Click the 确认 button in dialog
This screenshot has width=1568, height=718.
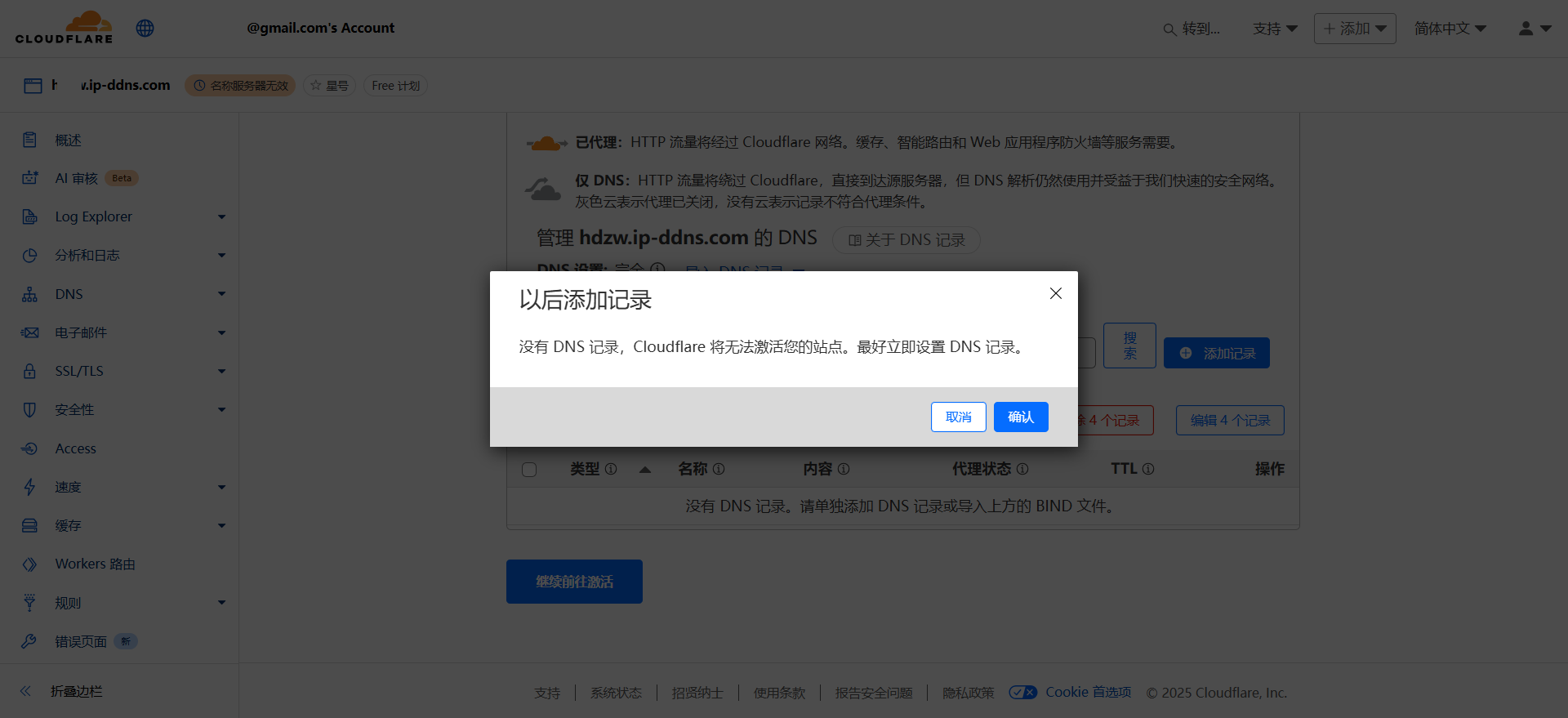[1020, 417]
